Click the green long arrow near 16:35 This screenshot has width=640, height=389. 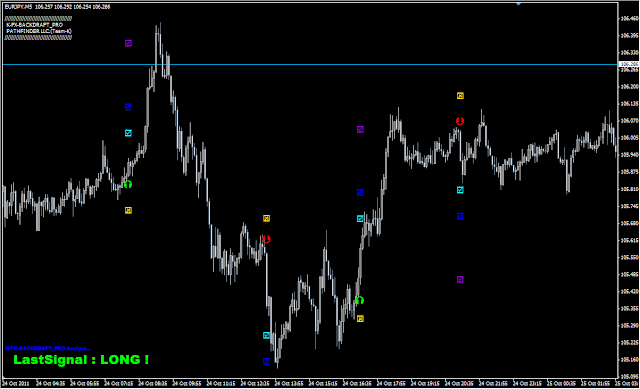coord(360,300)
